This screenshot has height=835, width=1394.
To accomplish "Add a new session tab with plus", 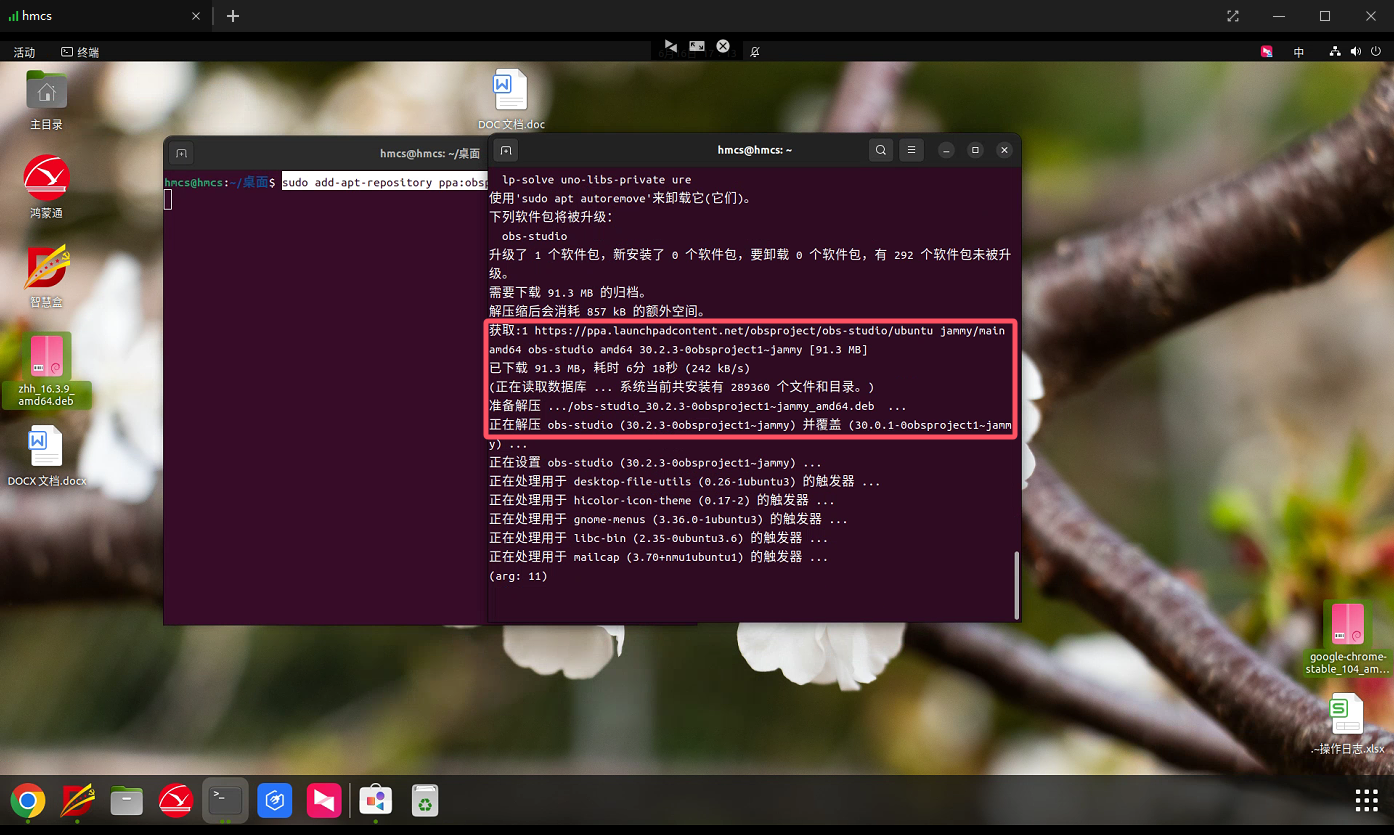I will [233, 16].
